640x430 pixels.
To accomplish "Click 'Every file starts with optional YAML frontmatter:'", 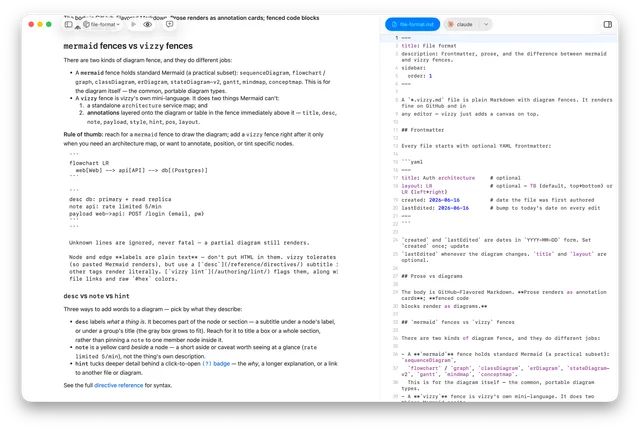I will click(476, 146).
